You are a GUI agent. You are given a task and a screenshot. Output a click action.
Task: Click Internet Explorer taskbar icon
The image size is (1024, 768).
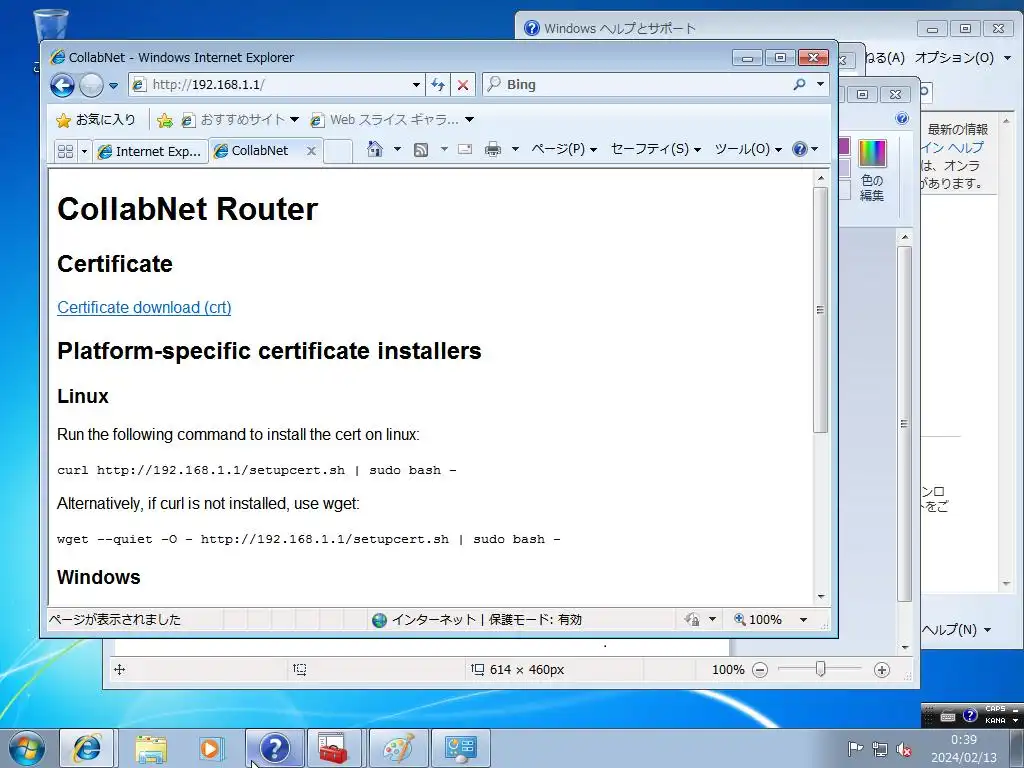88,748
